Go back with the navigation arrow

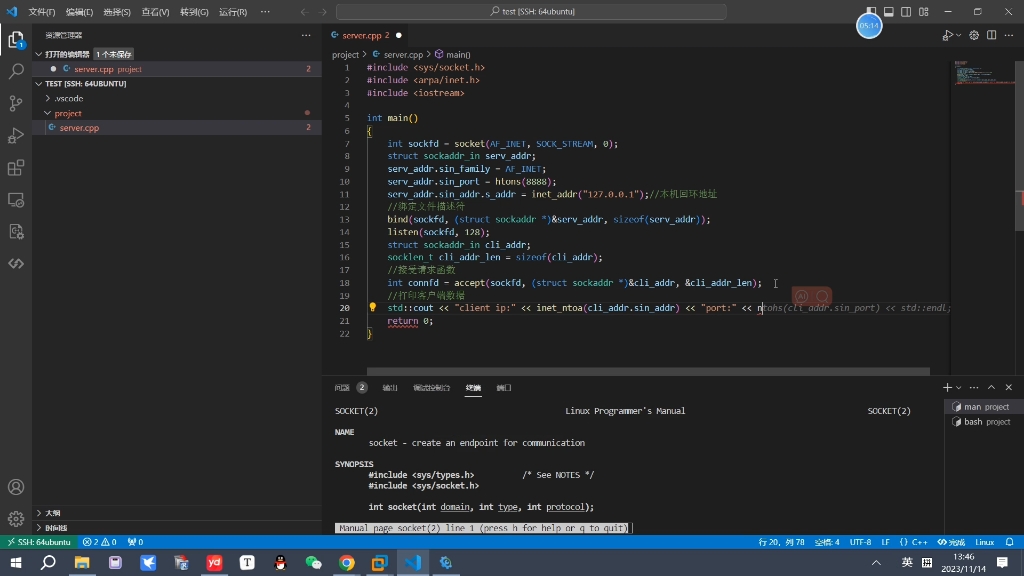[304, 12]
